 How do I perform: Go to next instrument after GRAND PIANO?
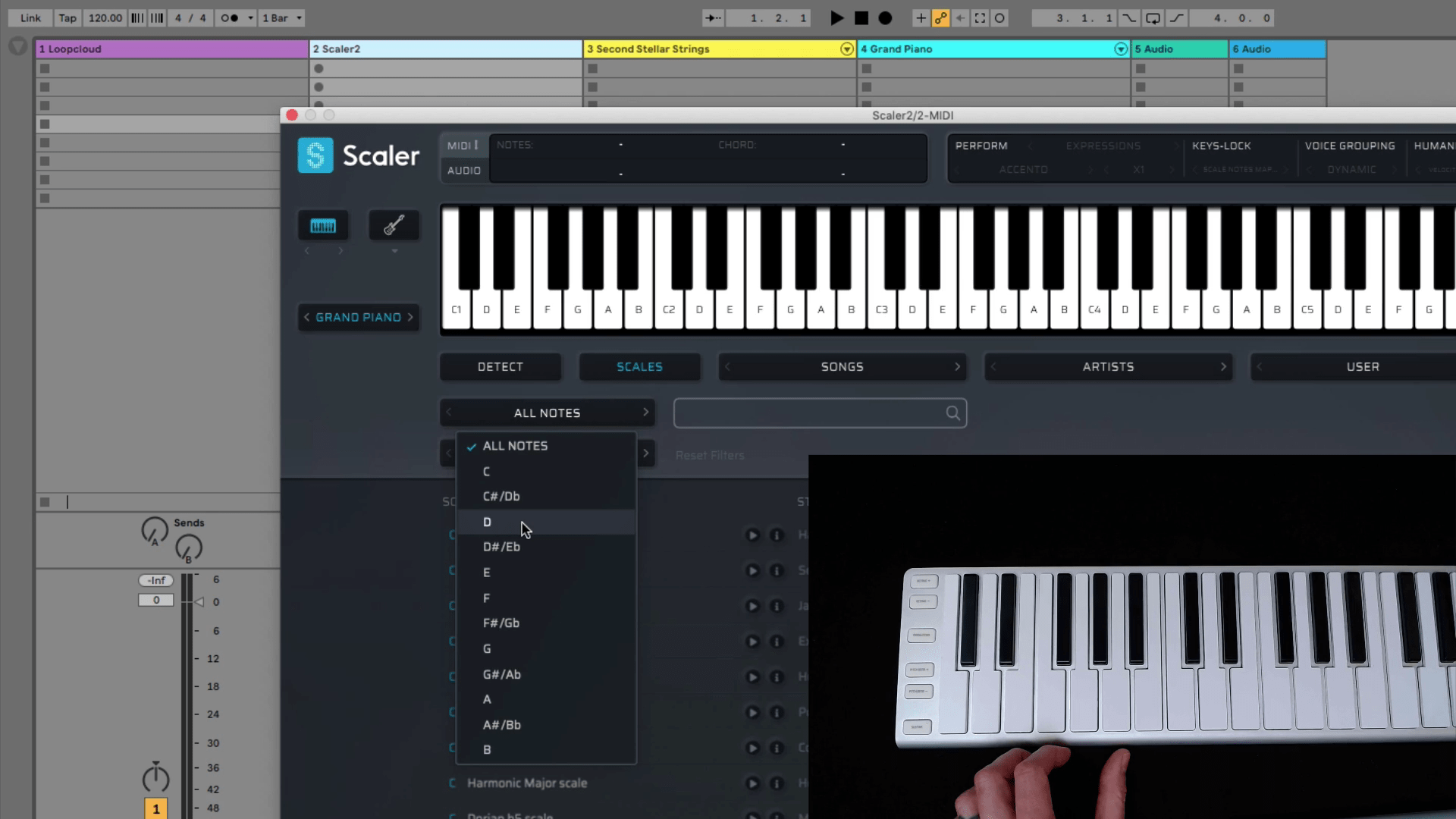pos(410,317)
